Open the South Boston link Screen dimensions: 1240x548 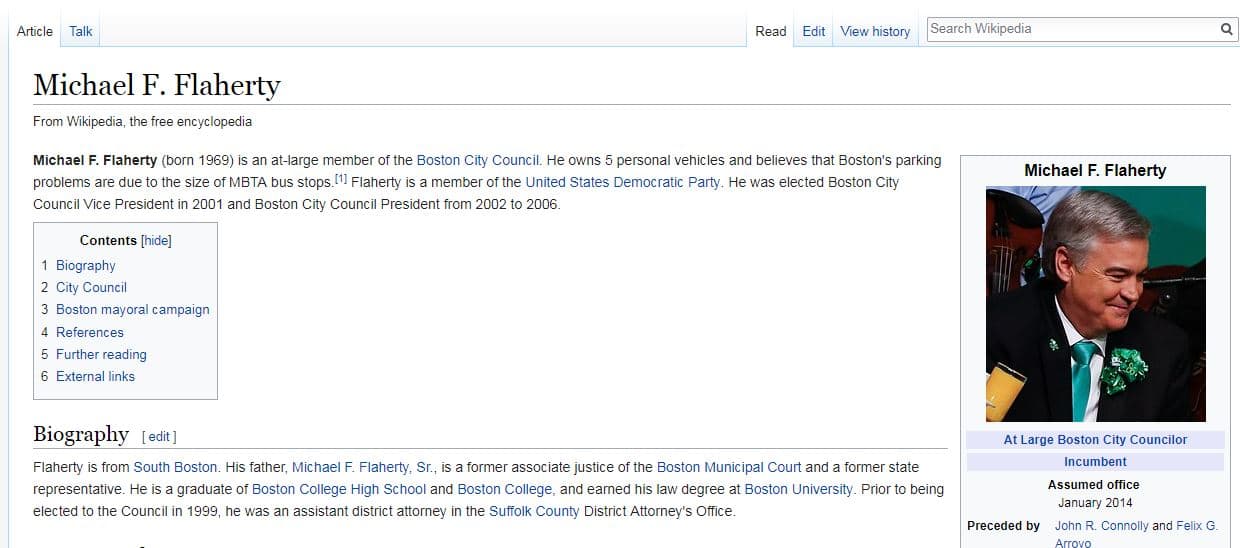pos(175,467)
